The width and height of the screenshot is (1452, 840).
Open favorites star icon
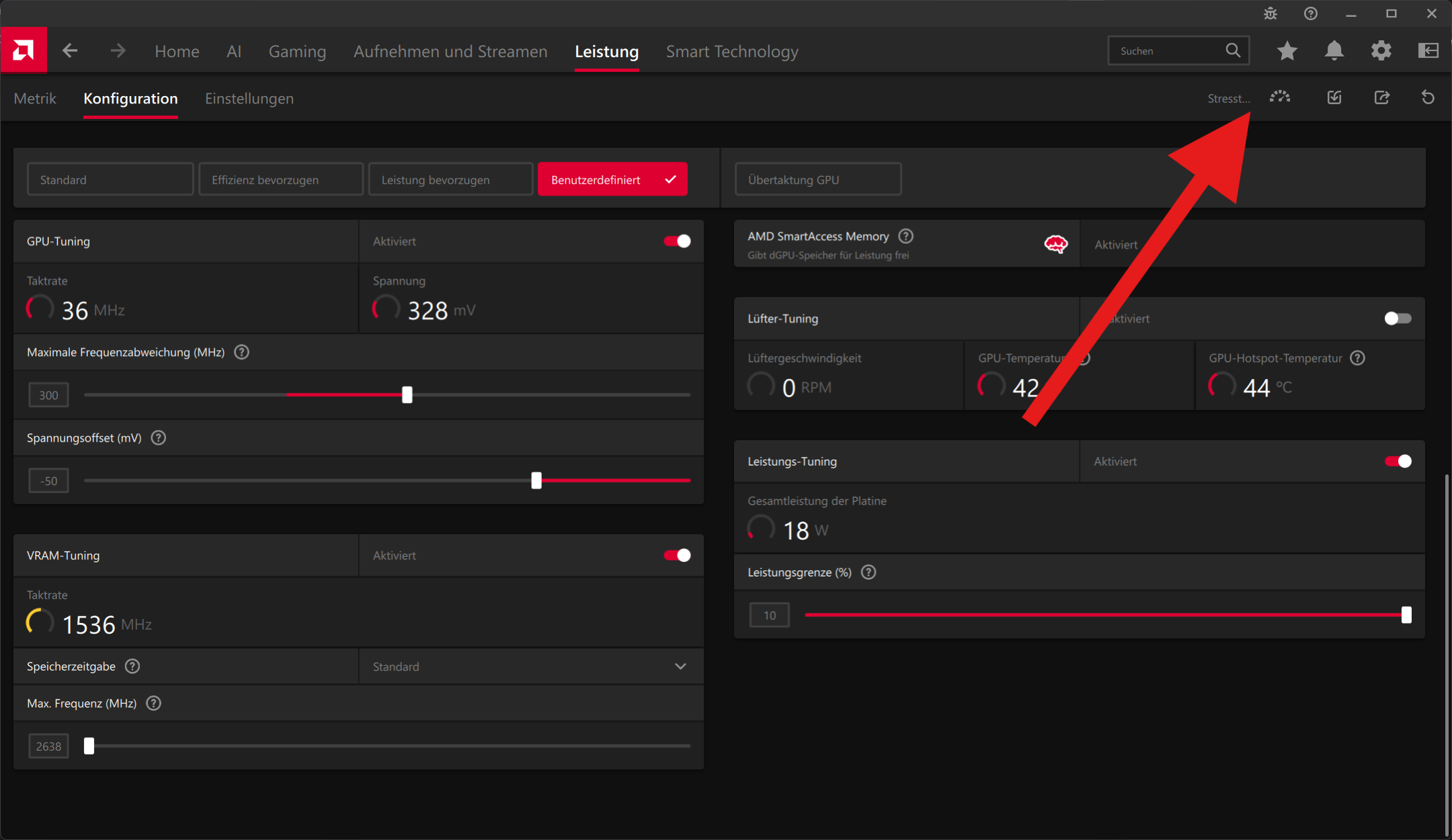pyautogui.click(x=1287, y=50)
